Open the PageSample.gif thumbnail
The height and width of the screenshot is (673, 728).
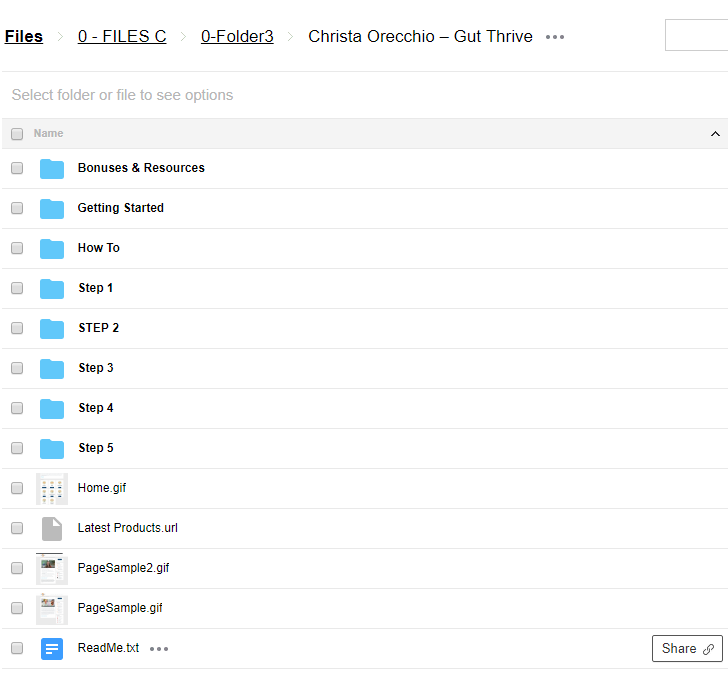click(x=52, y=608)
